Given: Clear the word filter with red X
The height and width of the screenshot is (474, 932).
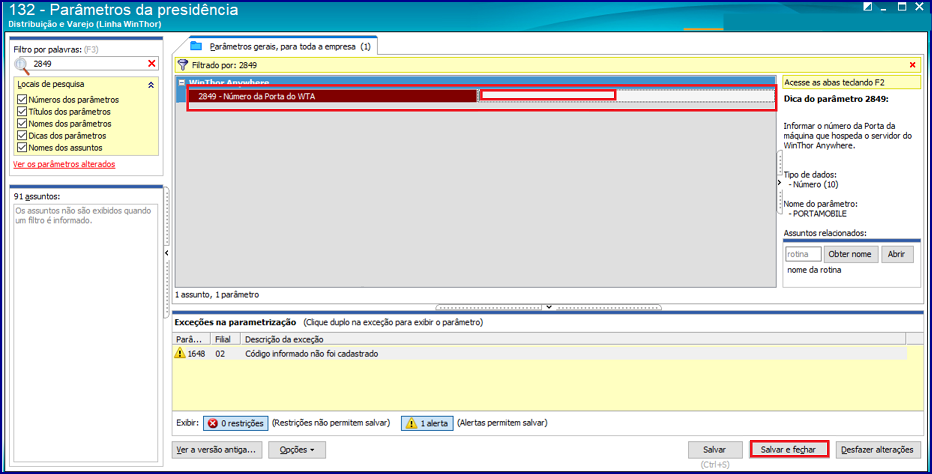Looking at the screenshot, I should (x=152, y=64).
